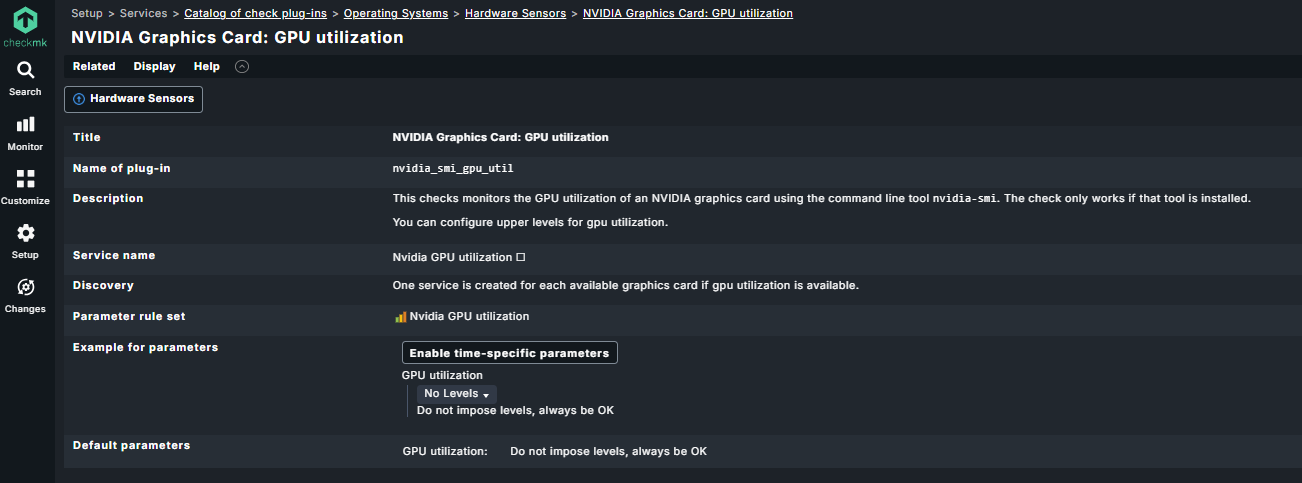This screenshot has width=1302, height=483.
Task: Open the Setup gear menu
Action: [x=25, y=241]
